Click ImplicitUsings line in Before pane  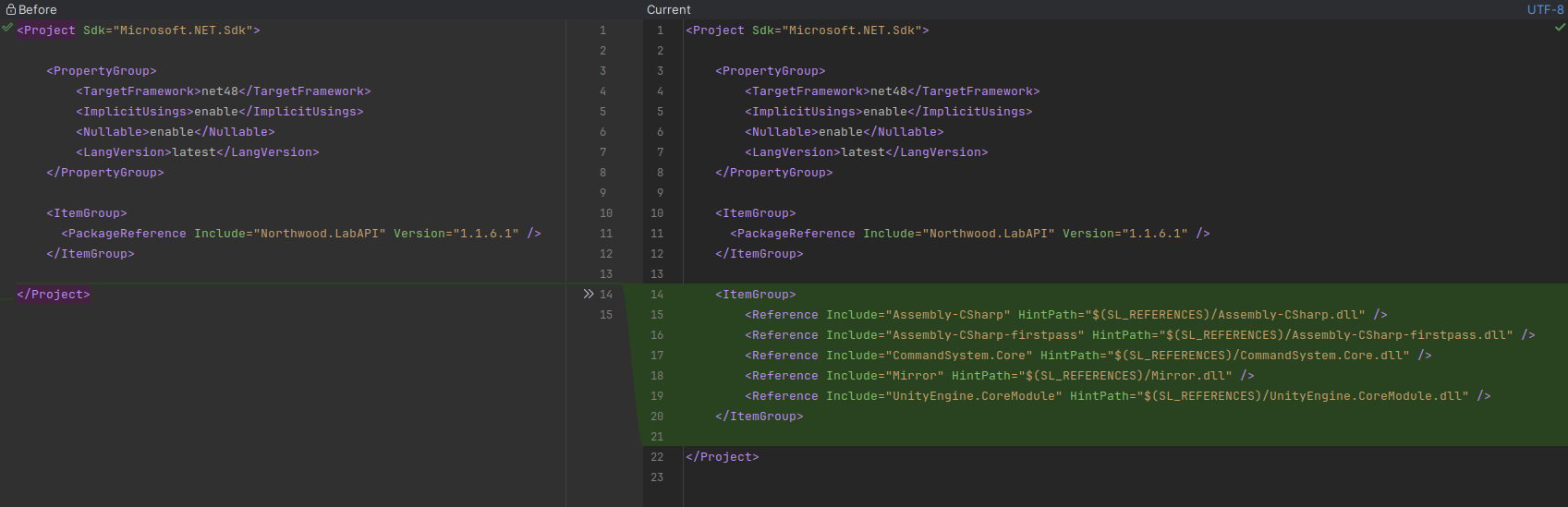pos(220,112)
